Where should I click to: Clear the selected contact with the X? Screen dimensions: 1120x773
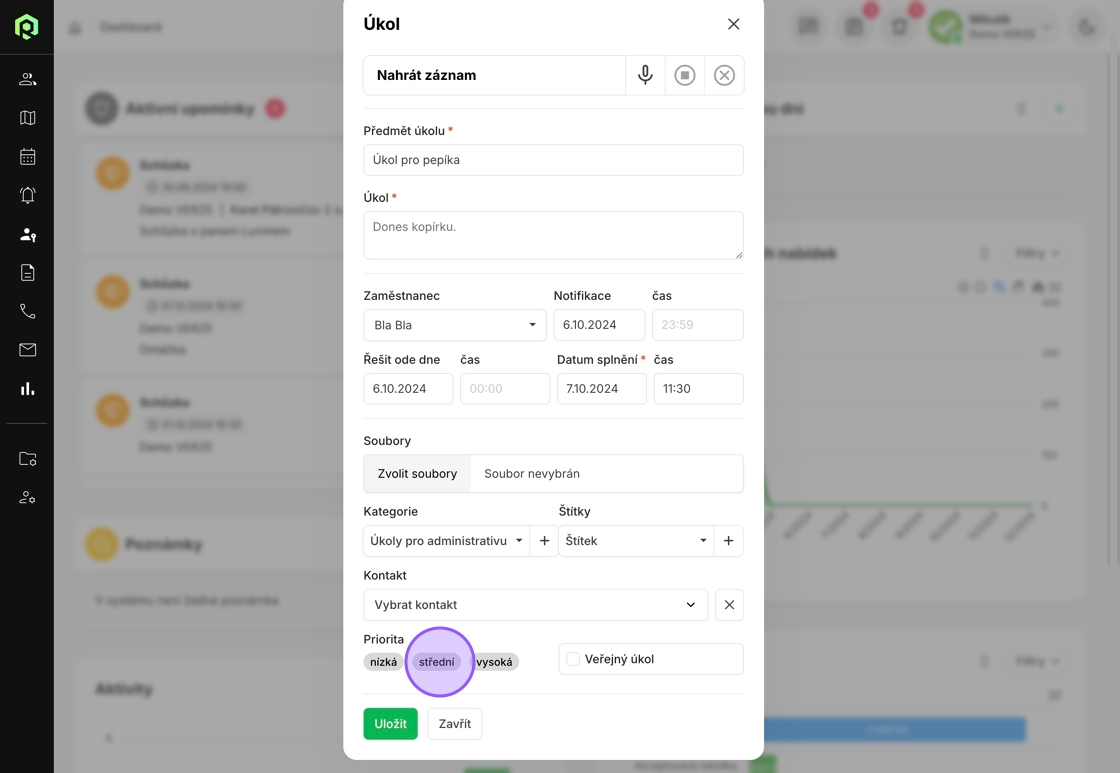[x=729, y=605]
